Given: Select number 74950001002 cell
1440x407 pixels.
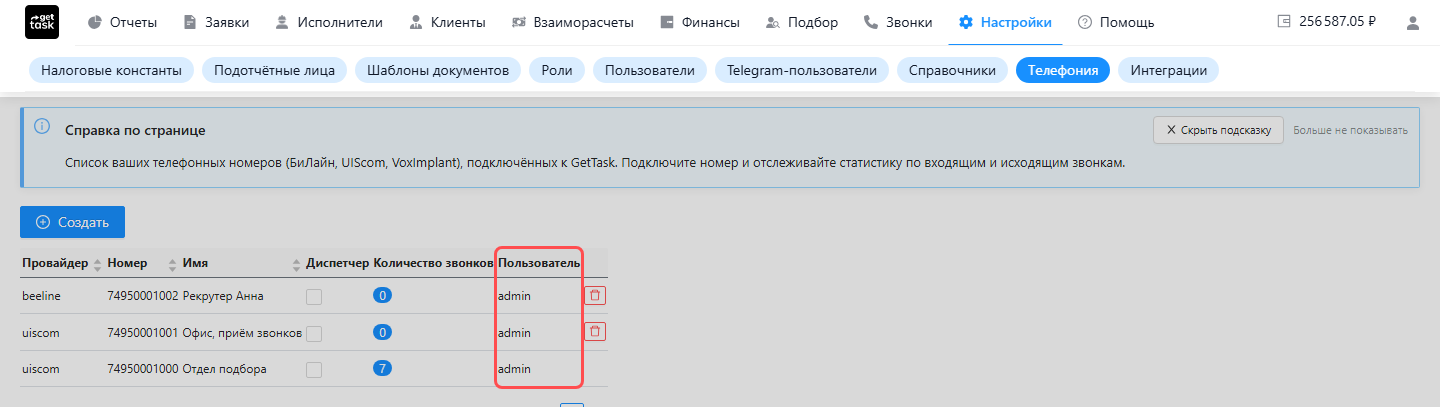Looking at the screenshot, I should coord(142,296).
